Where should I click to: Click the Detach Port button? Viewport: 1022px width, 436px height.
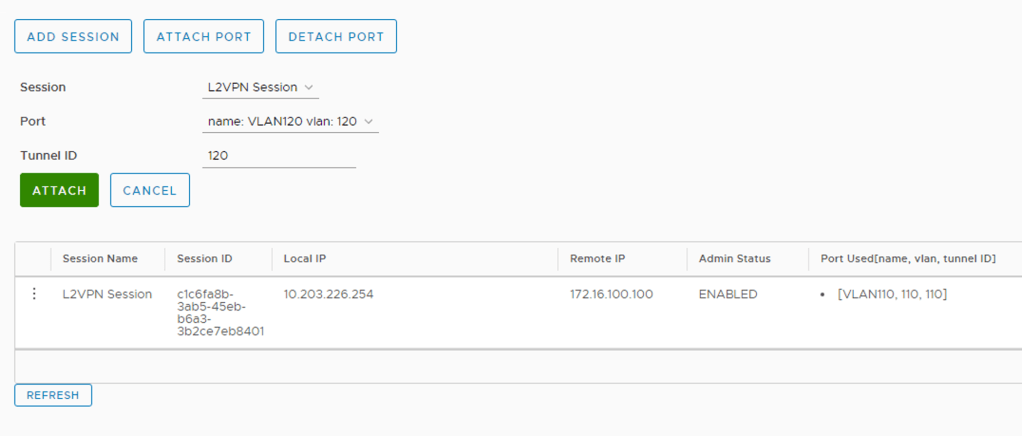pos(336,36)
